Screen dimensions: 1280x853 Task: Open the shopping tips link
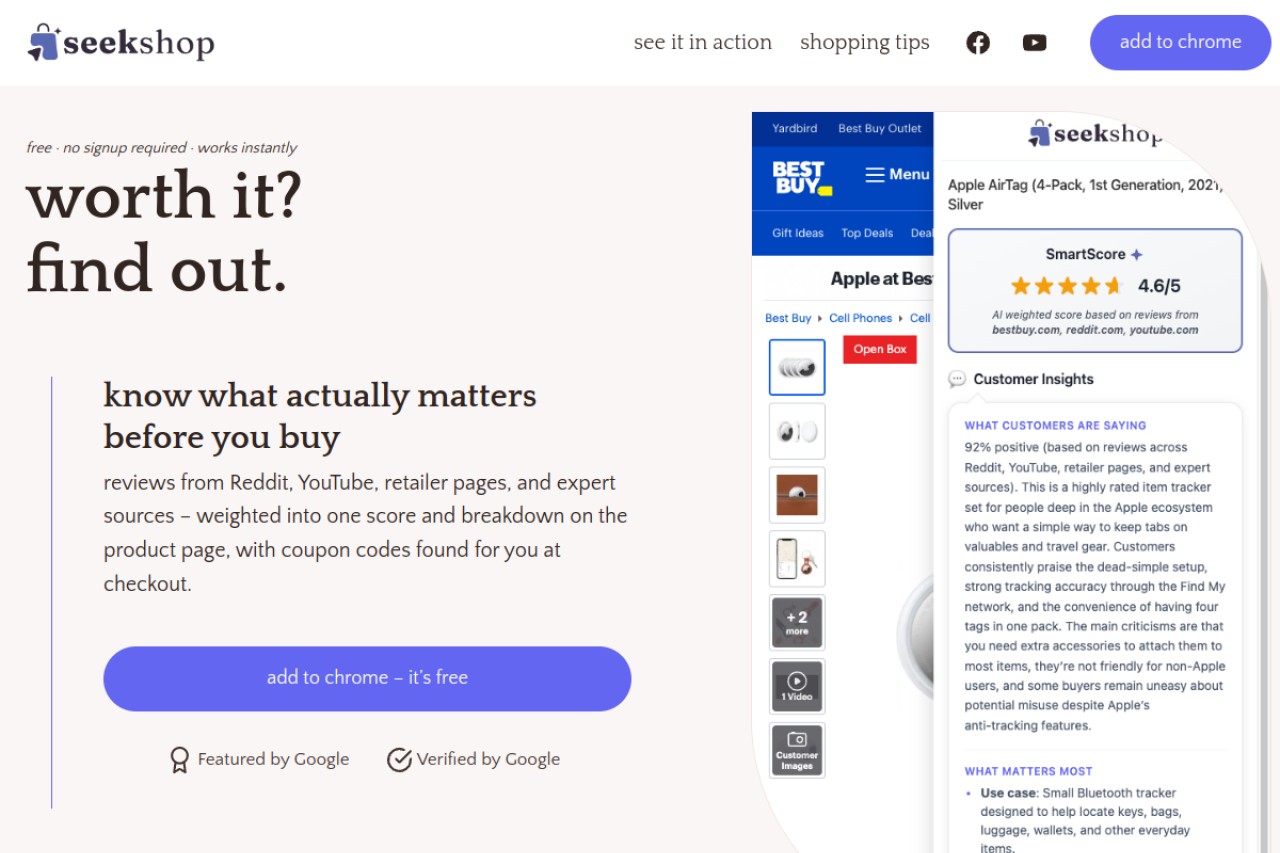865,42
